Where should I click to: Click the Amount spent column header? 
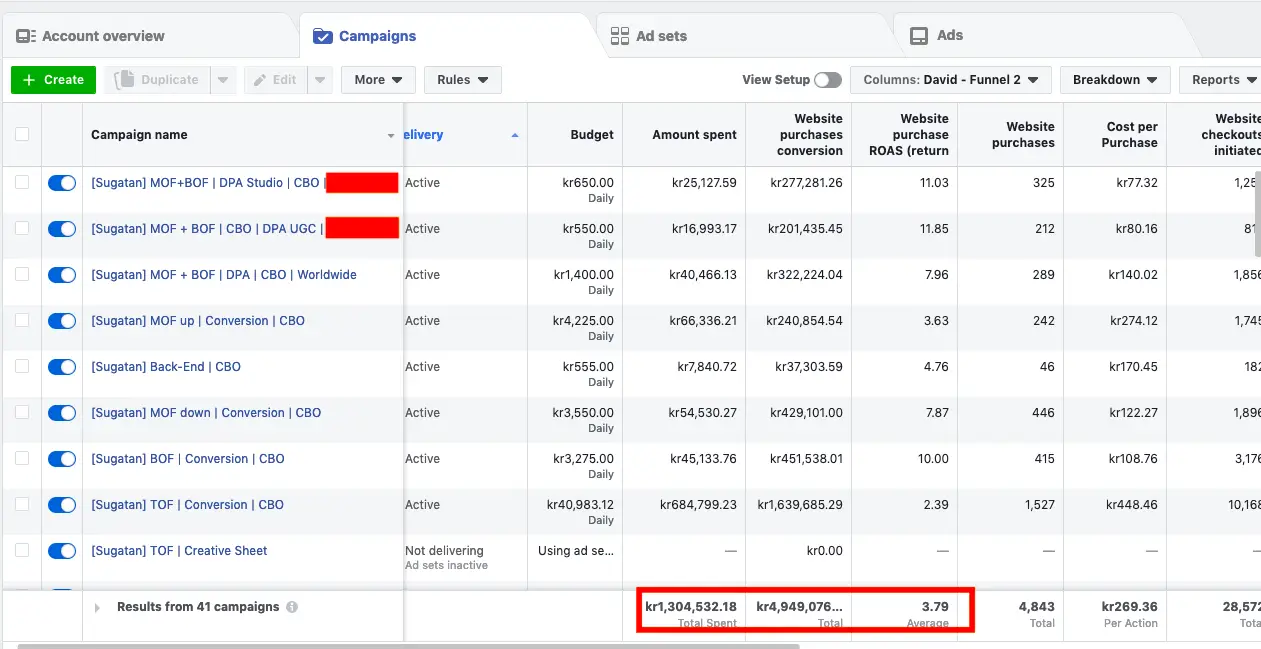pyautogui.click(x=694, y=135)
